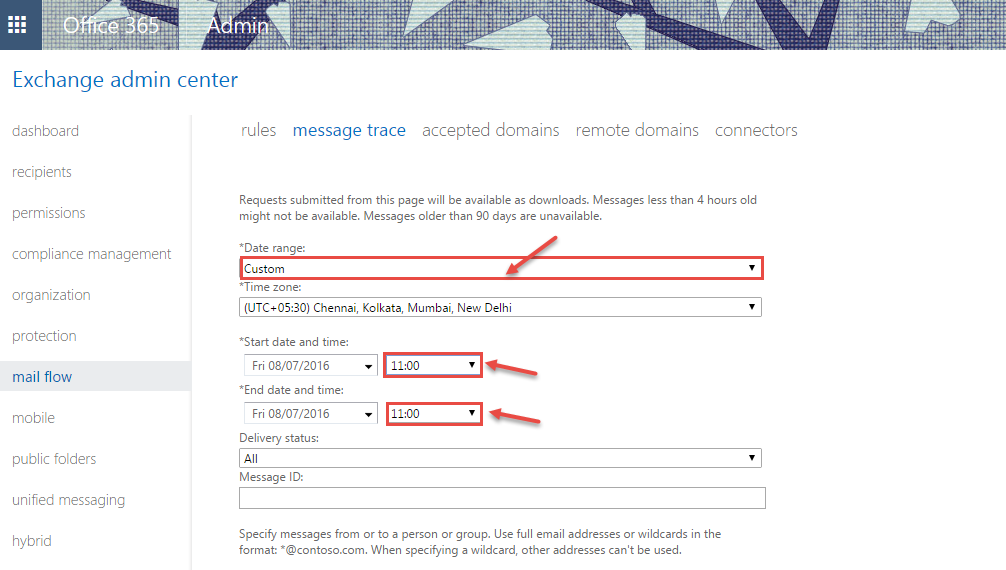Click the Admin header link

(x=237, y=26)
